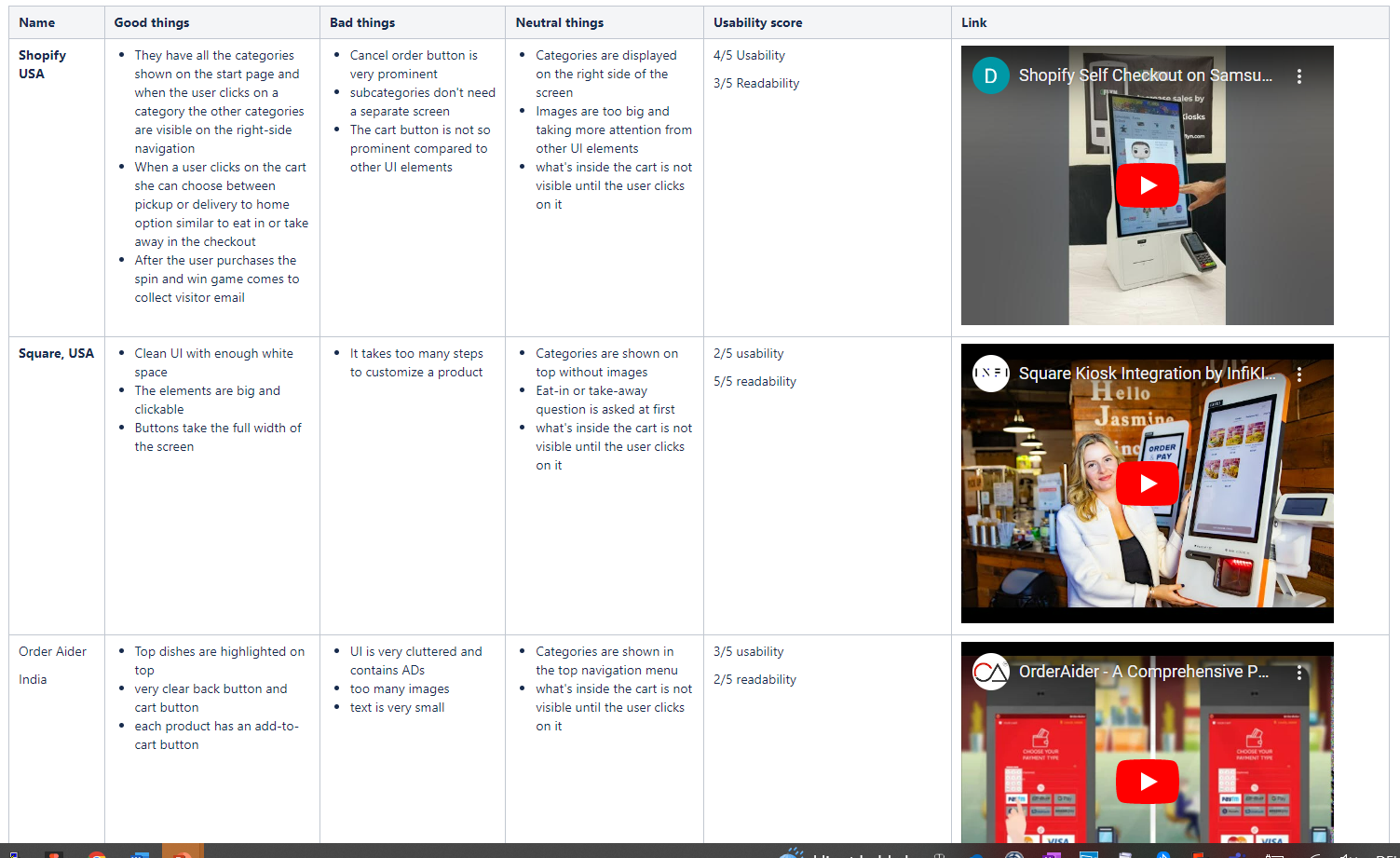This screenshot has width=1400, height=858.
Task: Click the '2/5 usability' score for Square
Action: (749, 353)
